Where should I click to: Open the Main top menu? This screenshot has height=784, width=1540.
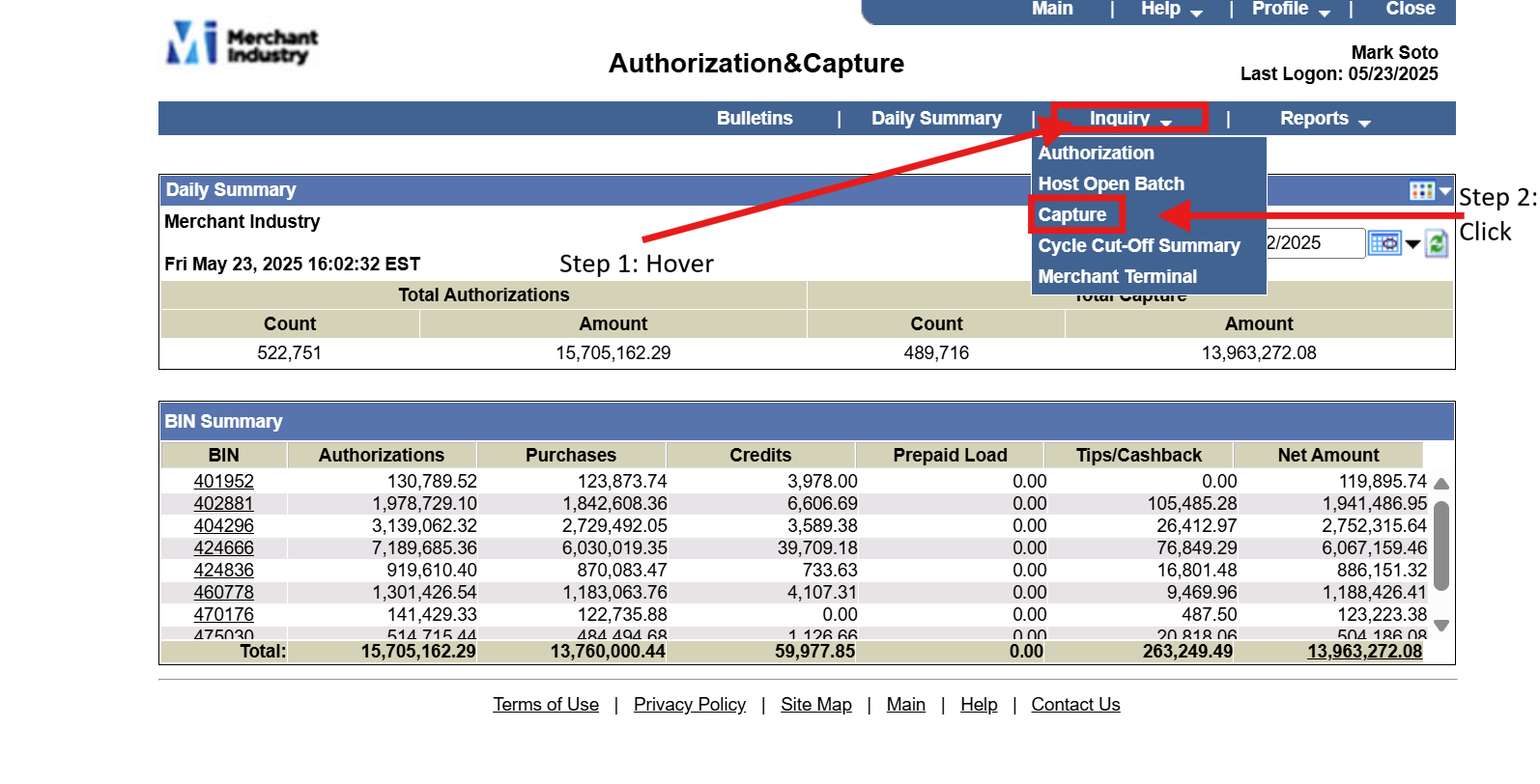(1052, 9)
